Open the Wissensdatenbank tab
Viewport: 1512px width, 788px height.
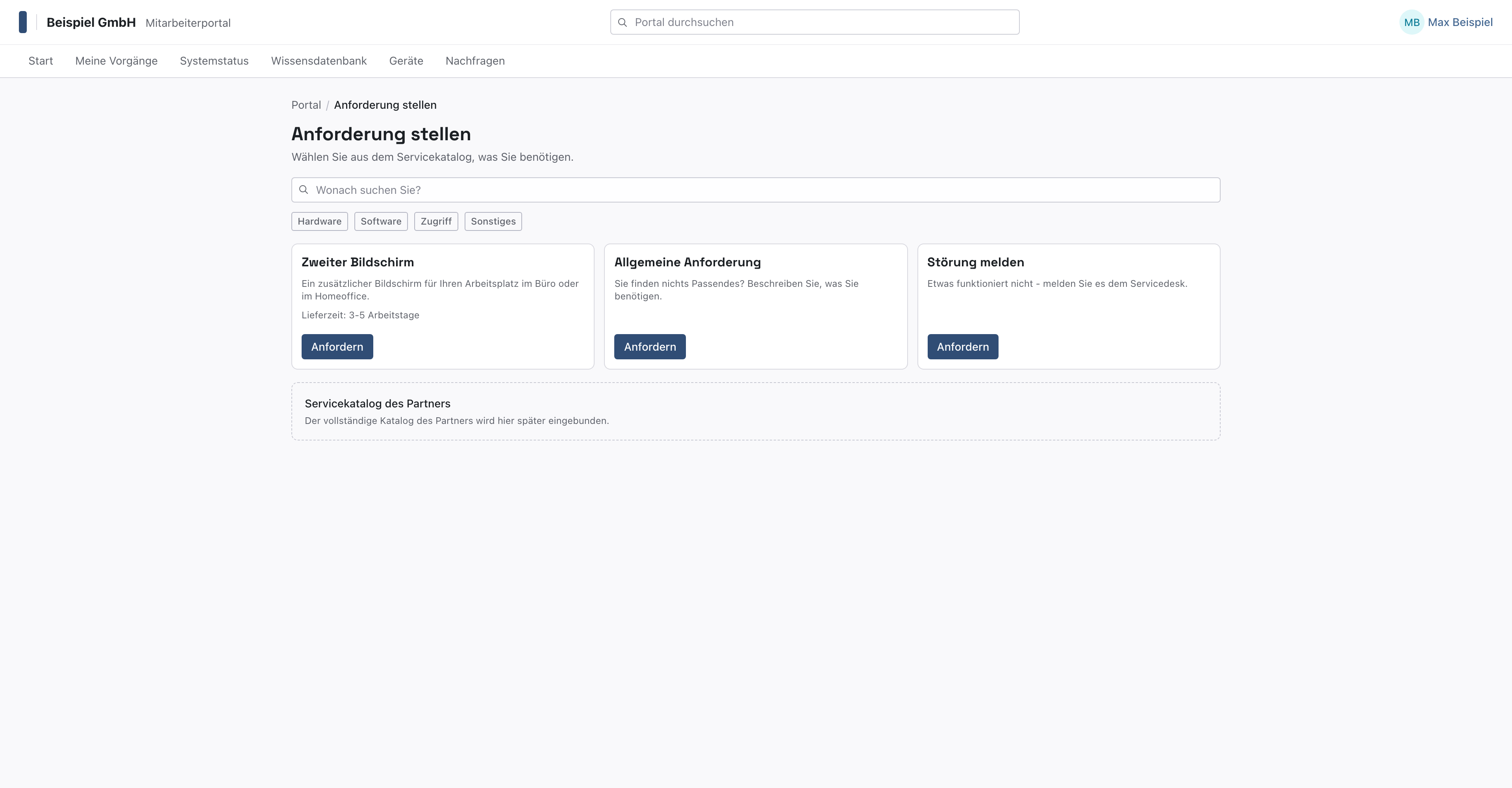coord(319,61)
